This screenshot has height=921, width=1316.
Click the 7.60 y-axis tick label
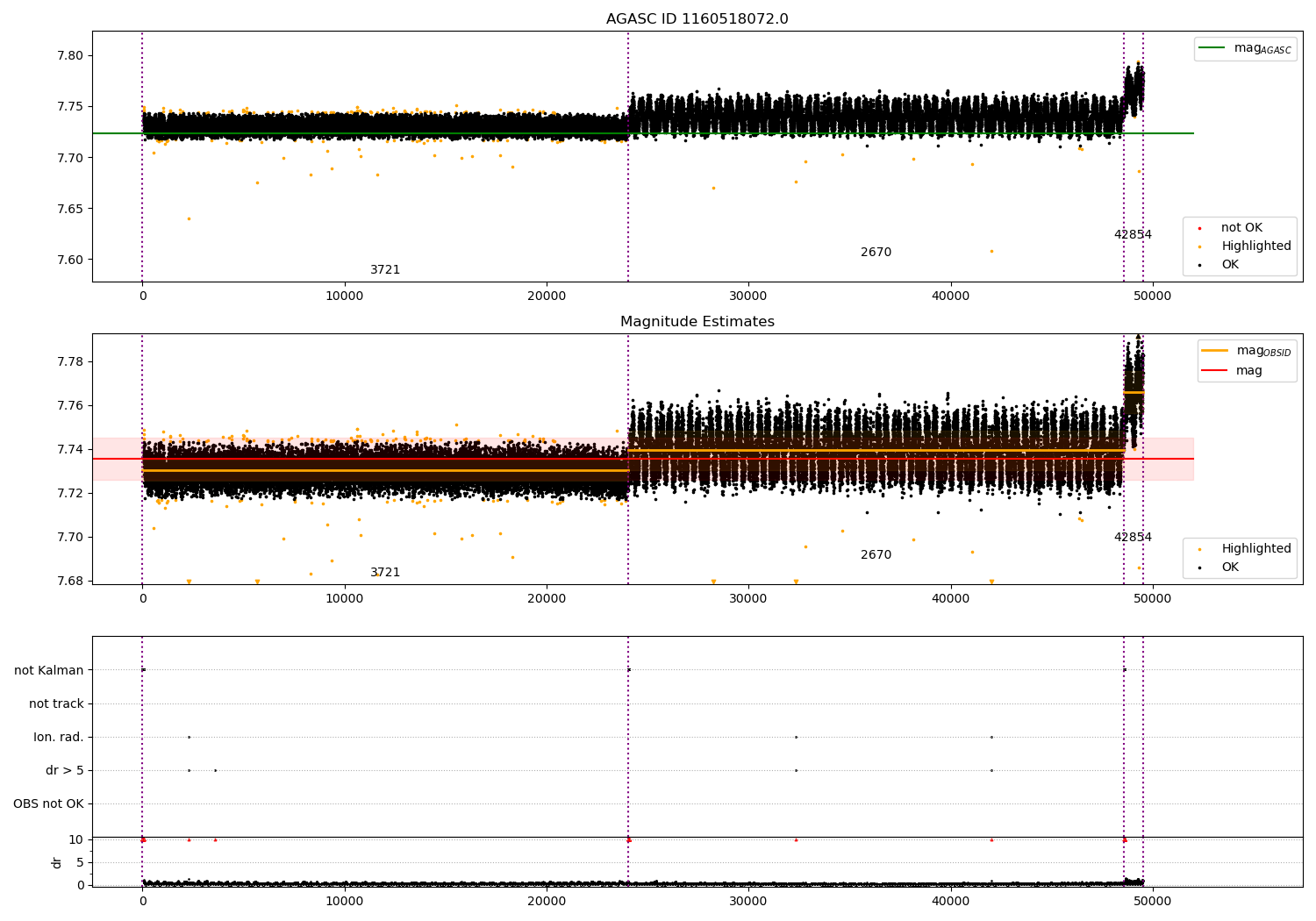(69, 260)
